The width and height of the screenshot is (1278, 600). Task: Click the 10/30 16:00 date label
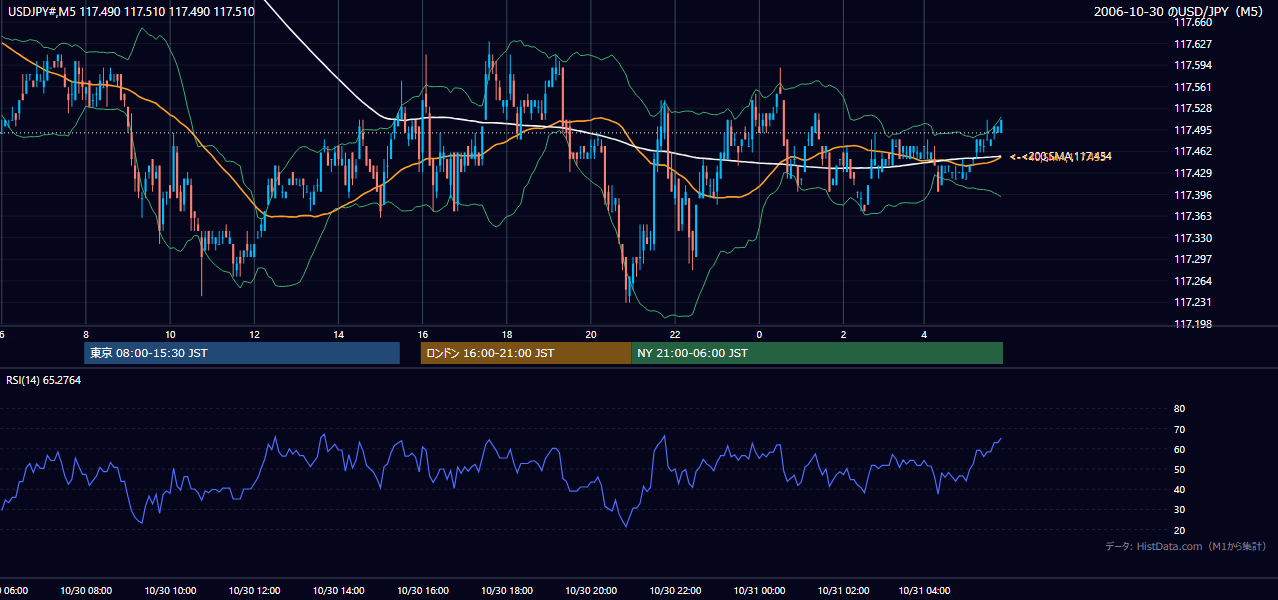pos(423,590)
